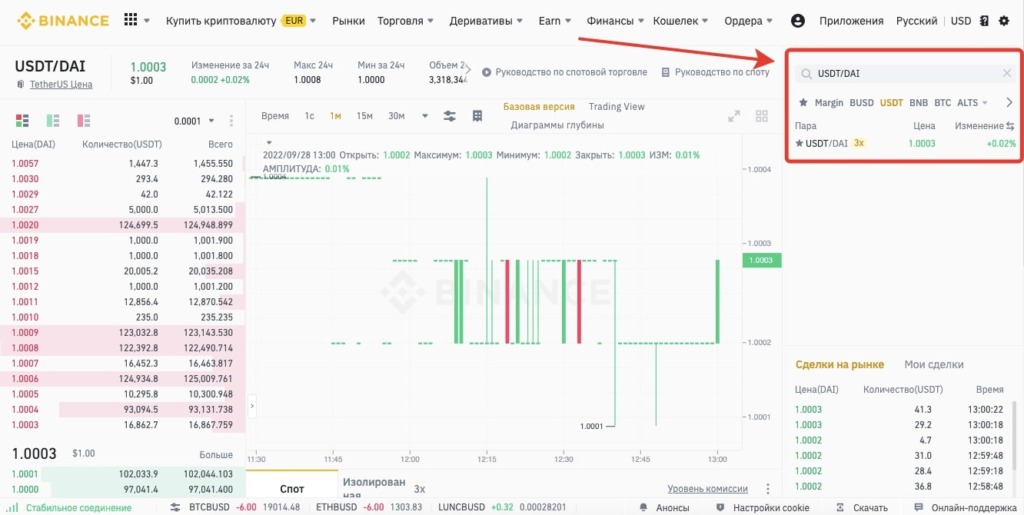
Task: Show only sell orders in the order book
Action: click(84, 120)
